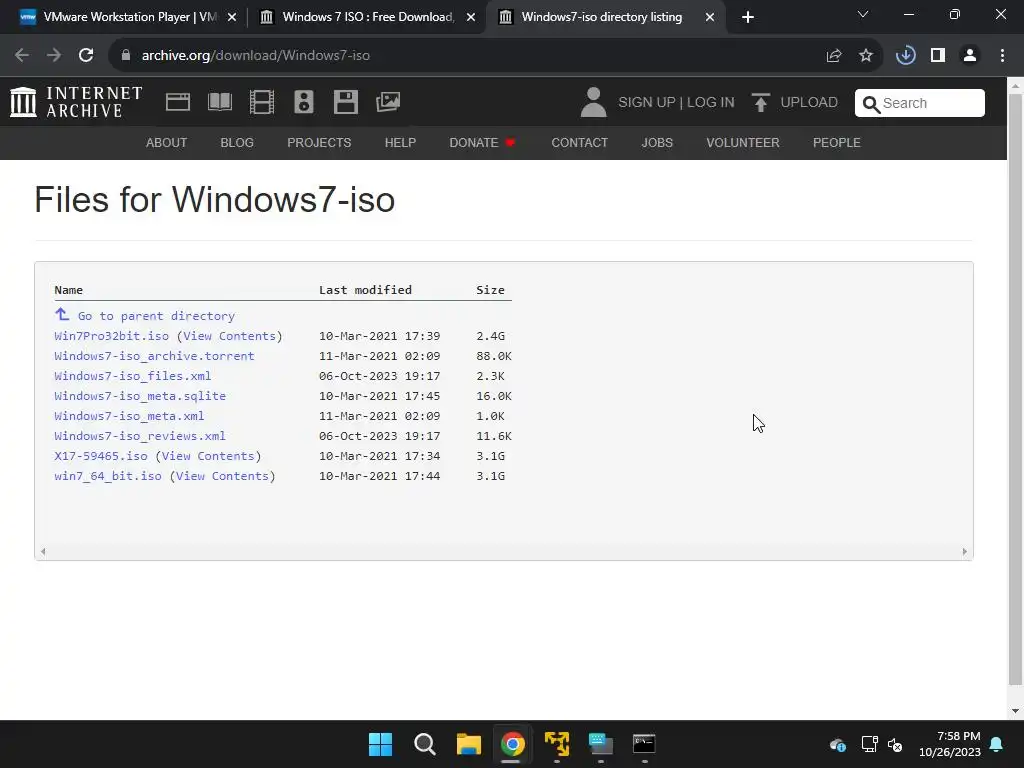Toggle the Chrome side panel

938,56
